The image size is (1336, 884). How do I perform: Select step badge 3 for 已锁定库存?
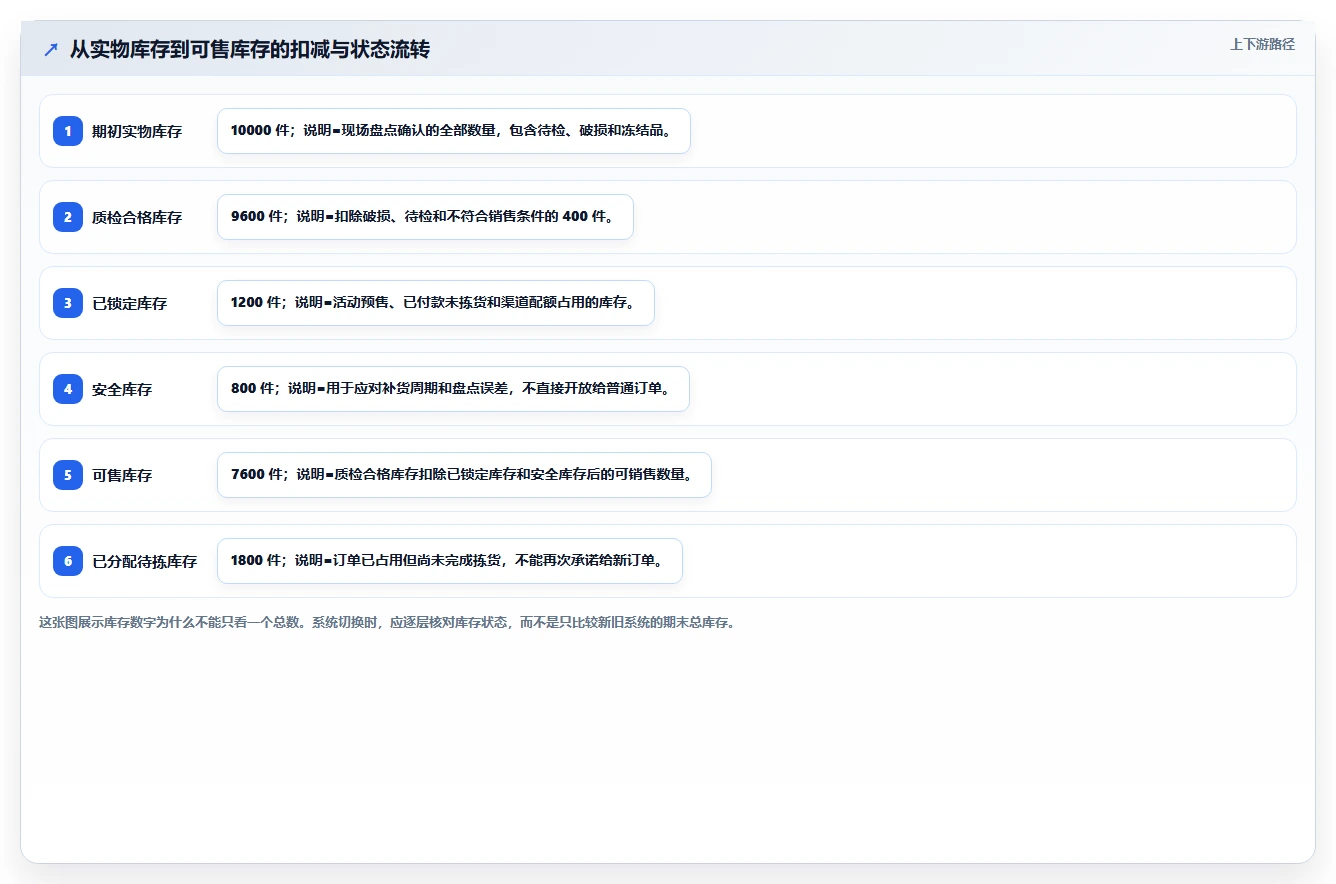[68, 303]
